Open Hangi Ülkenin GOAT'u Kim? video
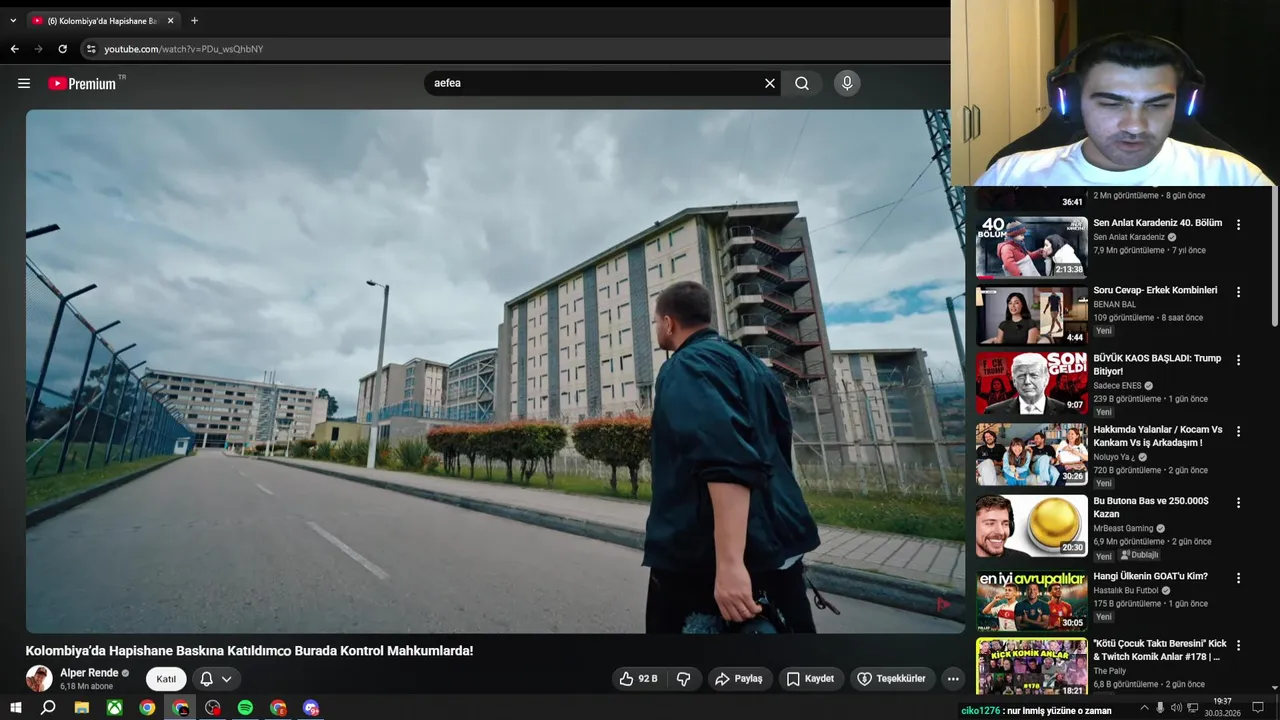The width and height of the screenshot is (1280, 720). 1150,576
